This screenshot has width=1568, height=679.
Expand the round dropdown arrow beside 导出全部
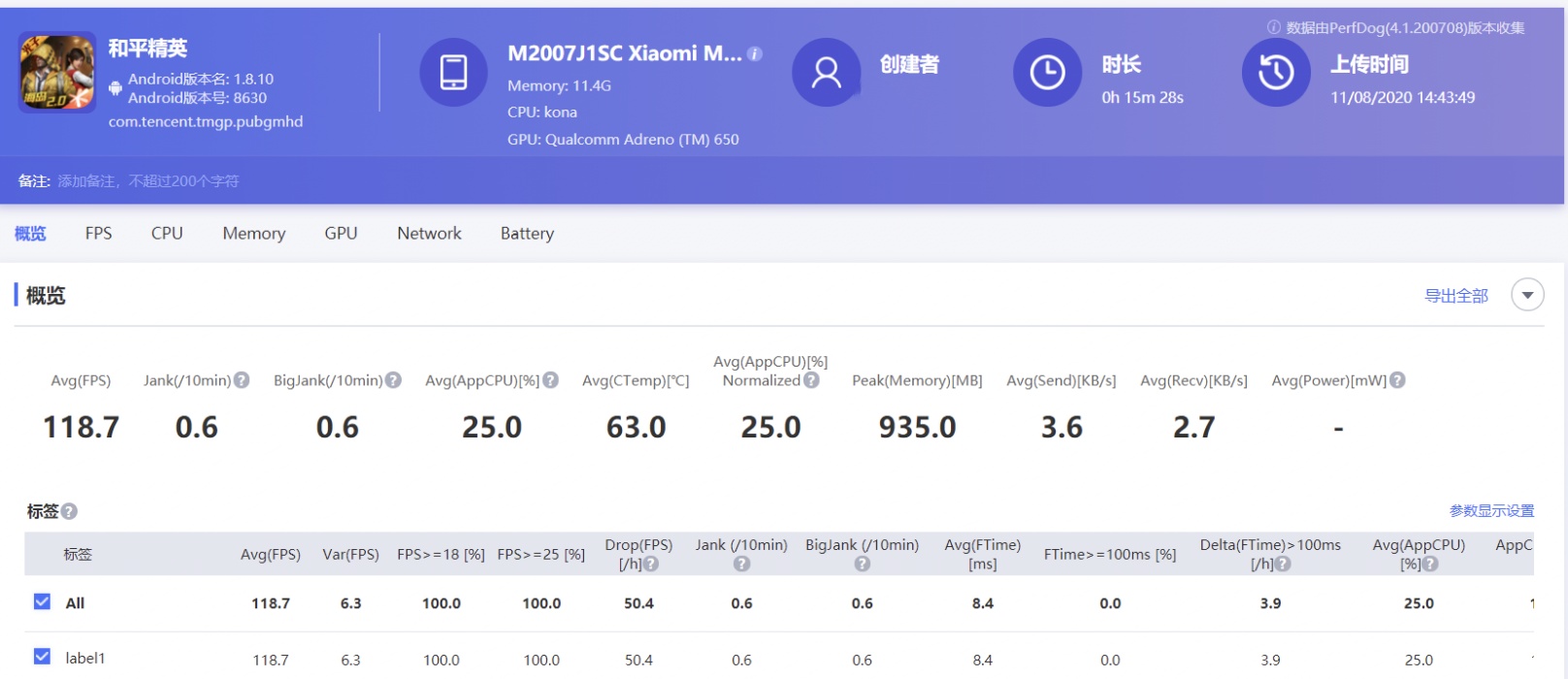[1527, 295]
